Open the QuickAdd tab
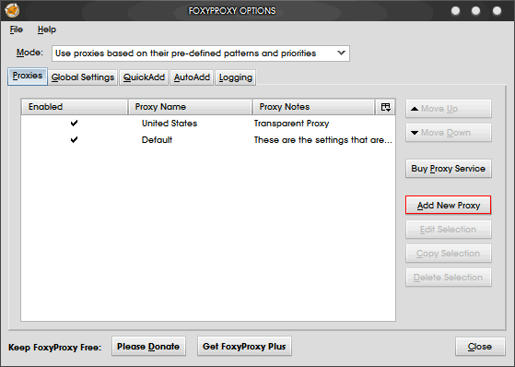Screen dimensions: 515x367 pyautogui.click(x=144, y=77)
